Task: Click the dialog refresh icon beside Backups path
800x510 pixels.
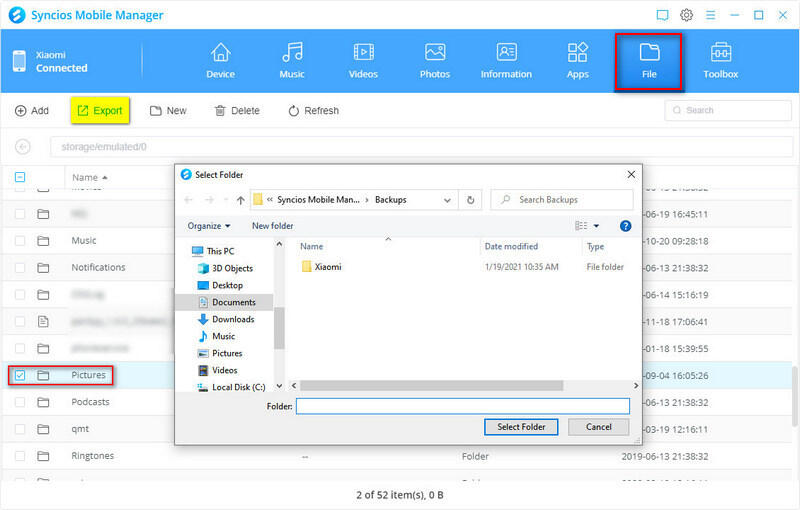Action: coord(471,200)
